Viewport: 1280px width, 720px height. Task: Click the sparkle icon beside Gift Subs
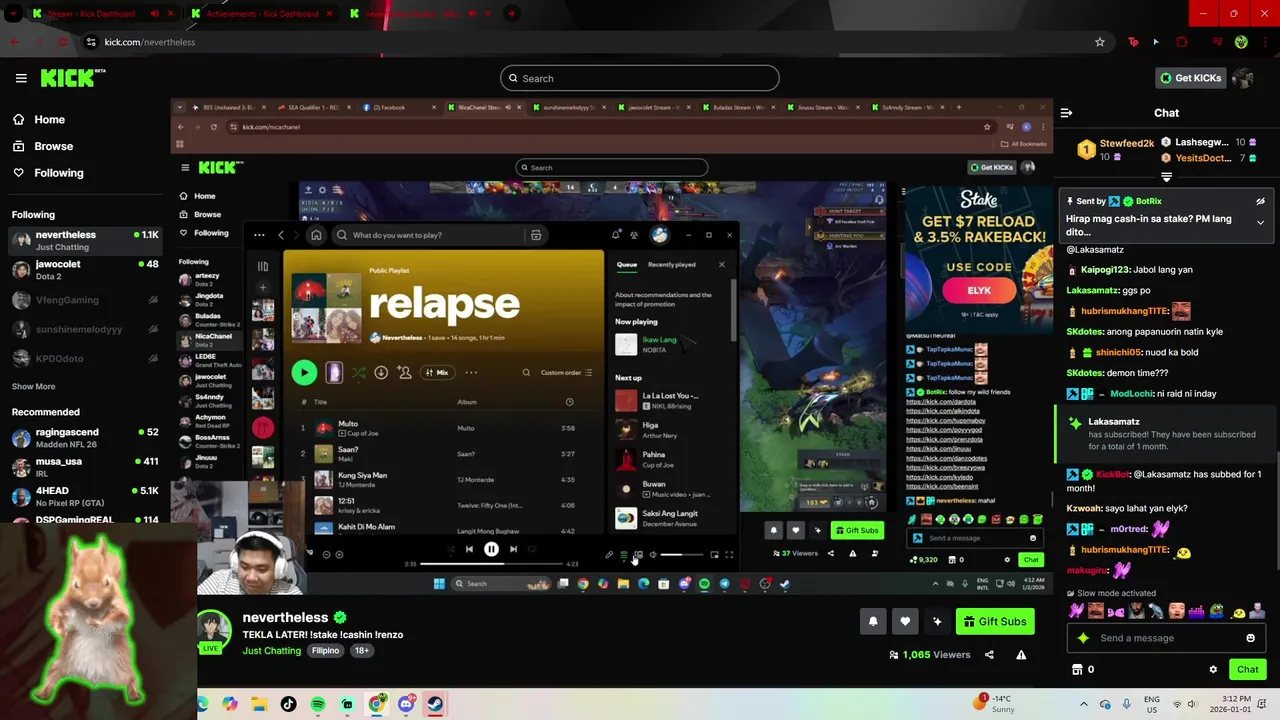point(937,621)
